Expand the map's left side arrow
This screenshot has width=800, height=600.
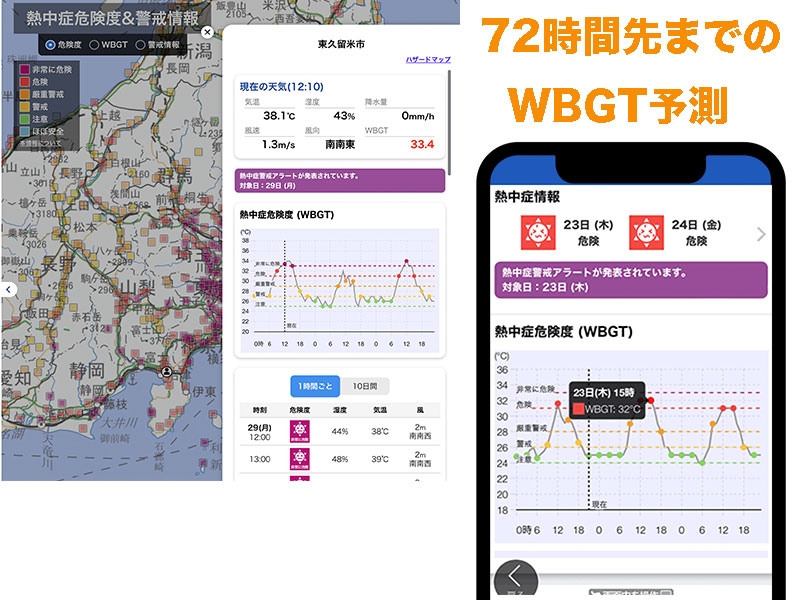pyautogui.click(x=9, y=289)
